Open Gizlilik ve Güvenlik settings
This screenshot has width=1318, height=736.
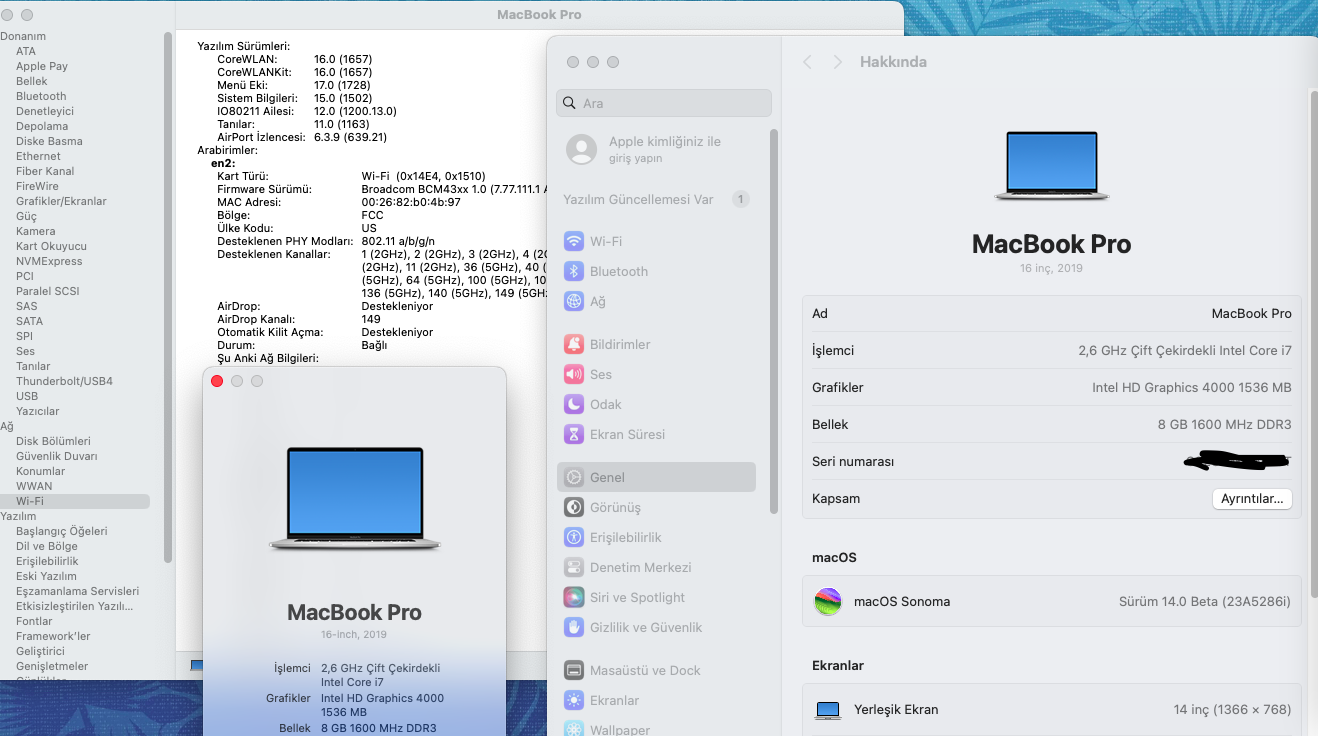pyautogui.click(x=645, y=627)
